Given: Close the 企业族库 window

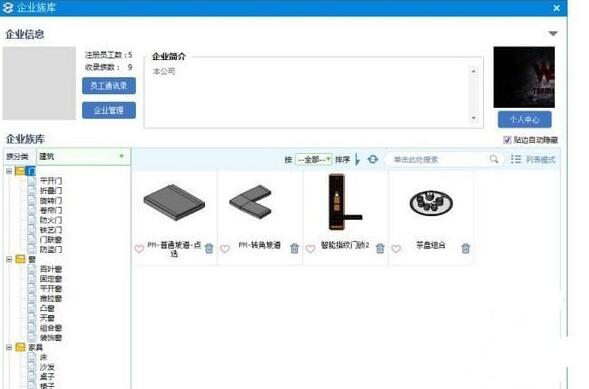Looking at the screenshot, I should click(x=557, y=8).
